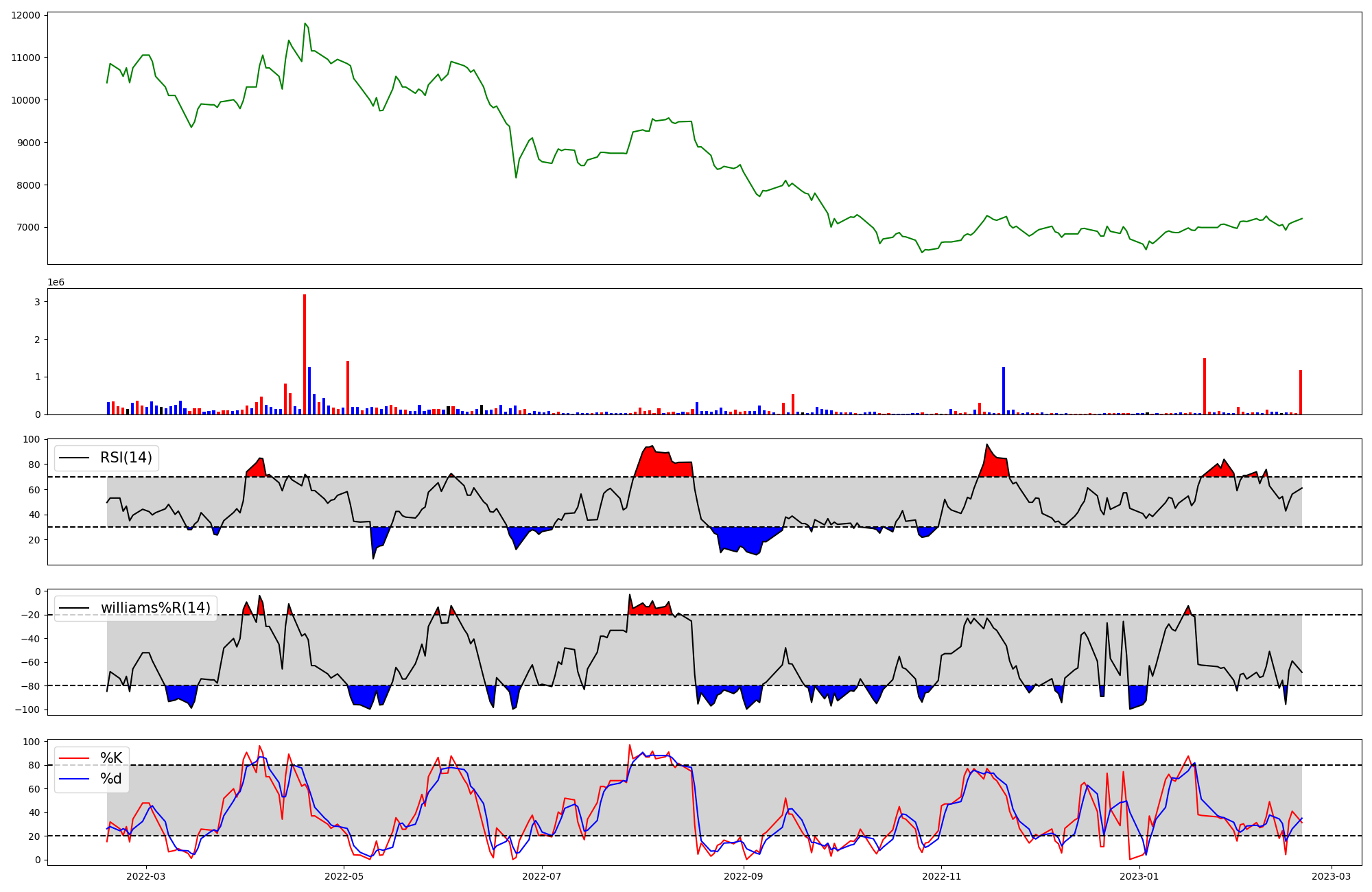Click the %K legend text

click(x=111, y=758)
